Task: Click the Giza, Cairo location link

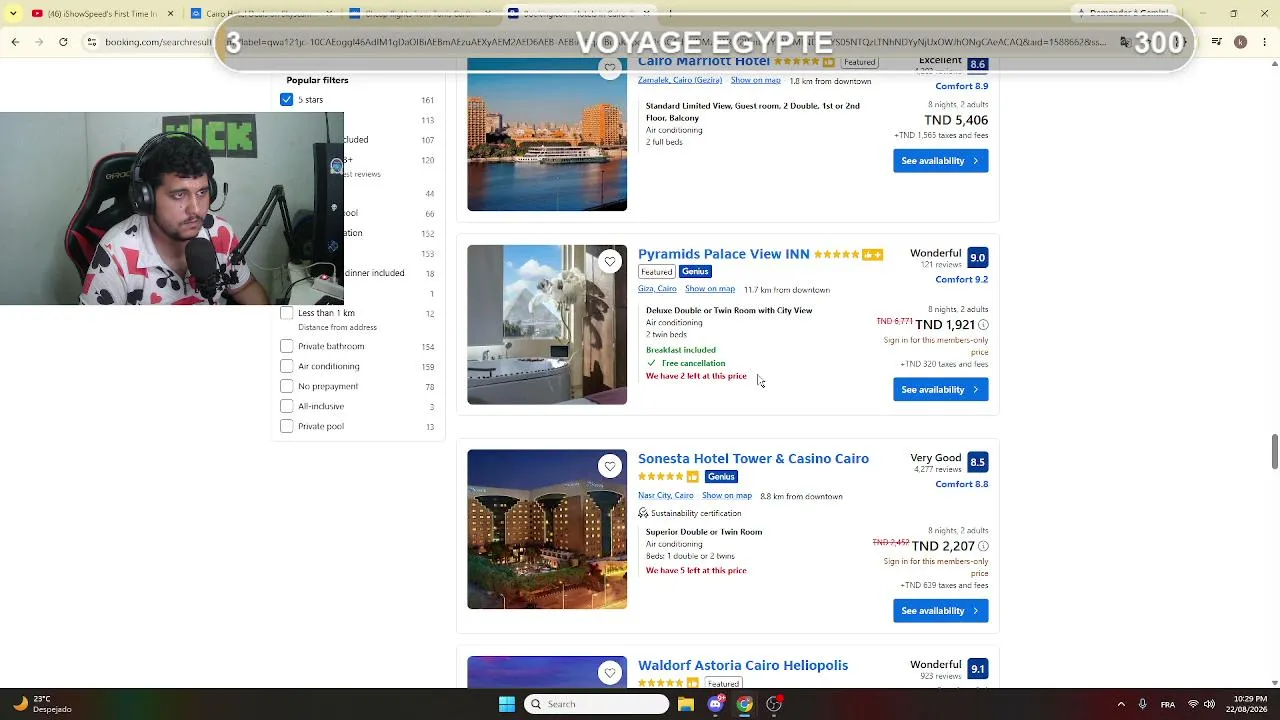Action: pos(657,289)
